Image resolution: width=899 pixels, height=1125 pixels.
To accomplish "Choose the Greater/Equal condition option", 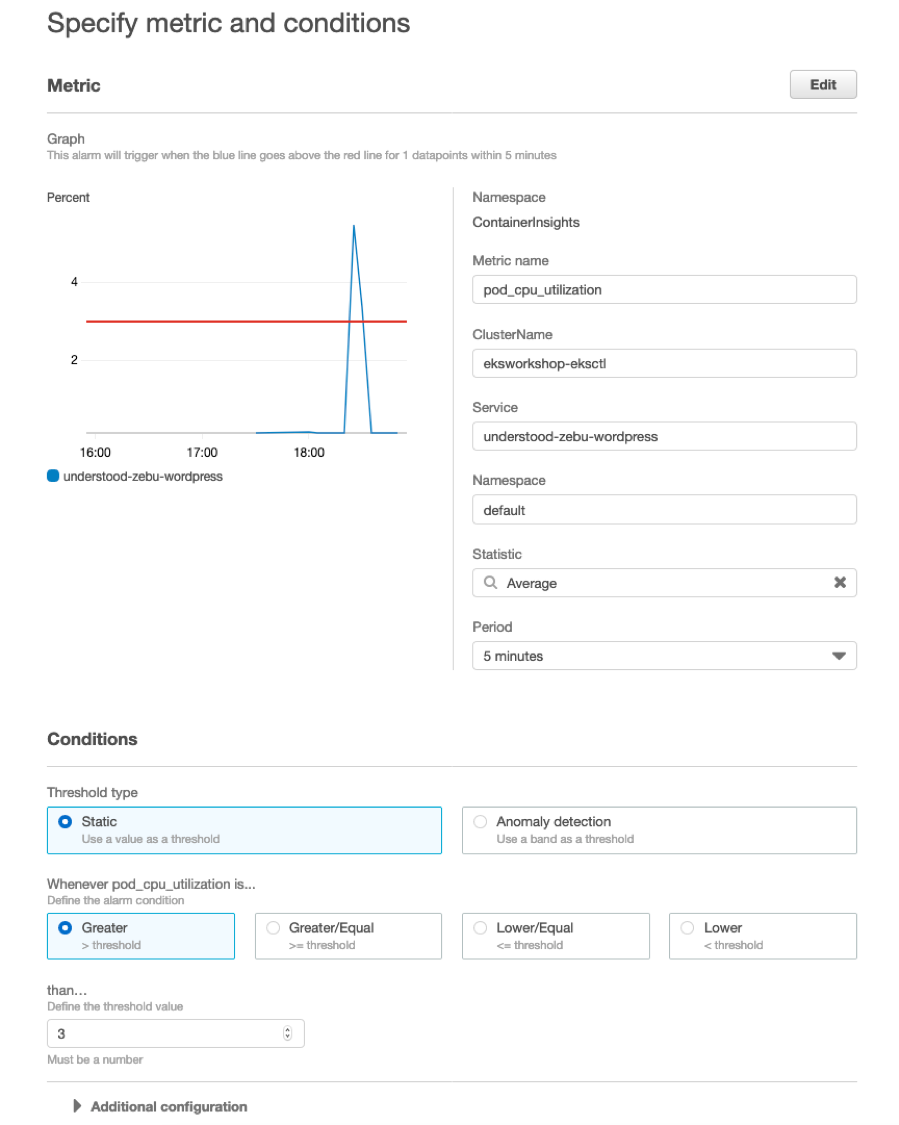I will click(273, 928).
